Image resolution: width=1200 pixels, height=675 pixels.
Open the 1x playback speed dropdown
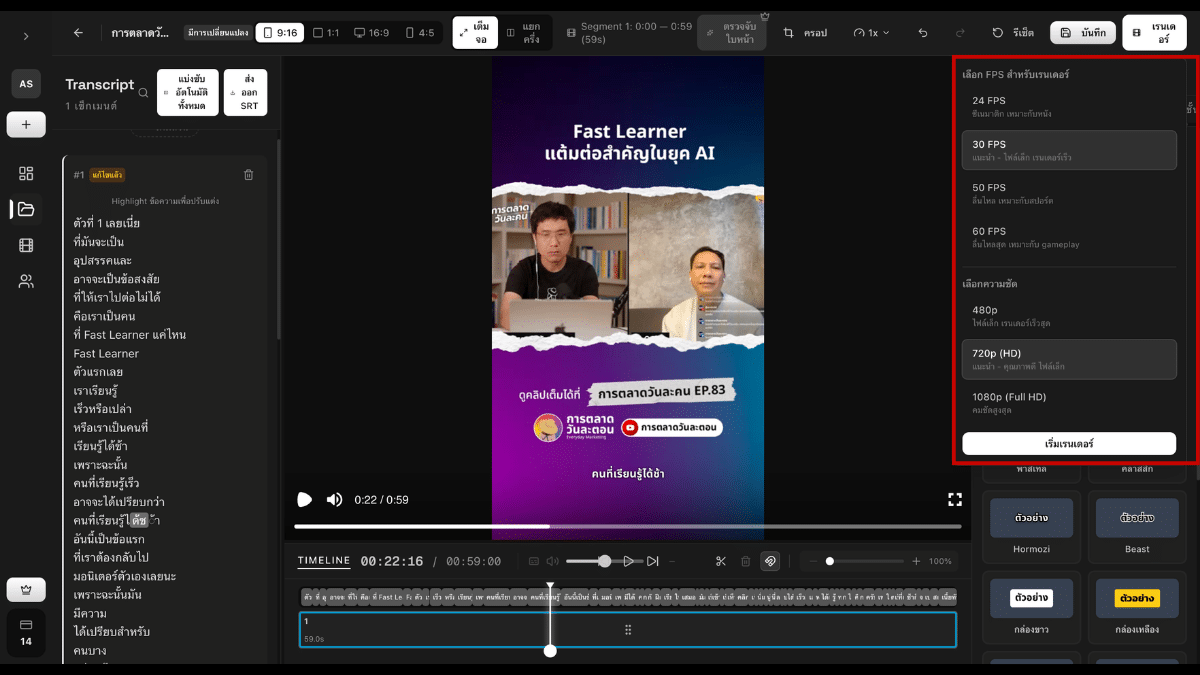[x=871, y=33]
